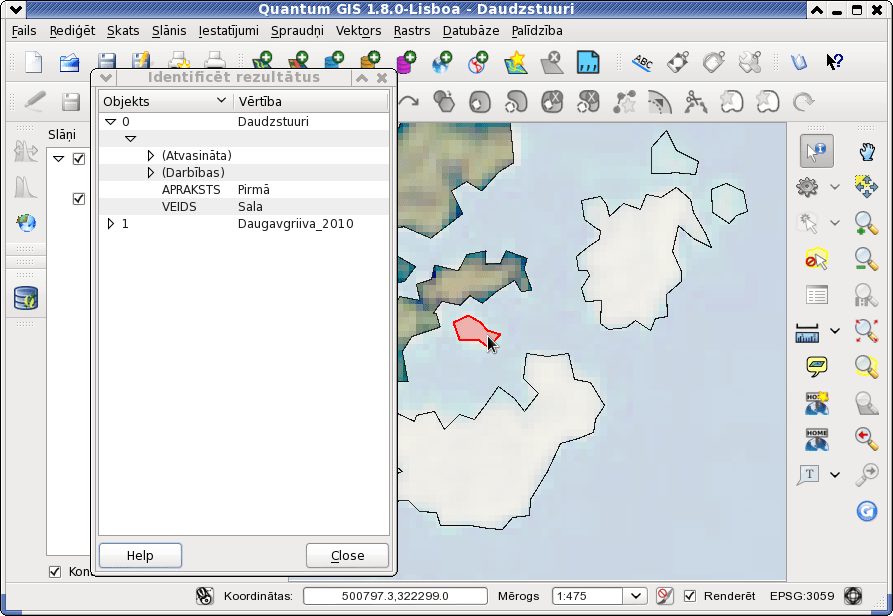Zoom to last extent red arrow icon

tap(866, 438)
